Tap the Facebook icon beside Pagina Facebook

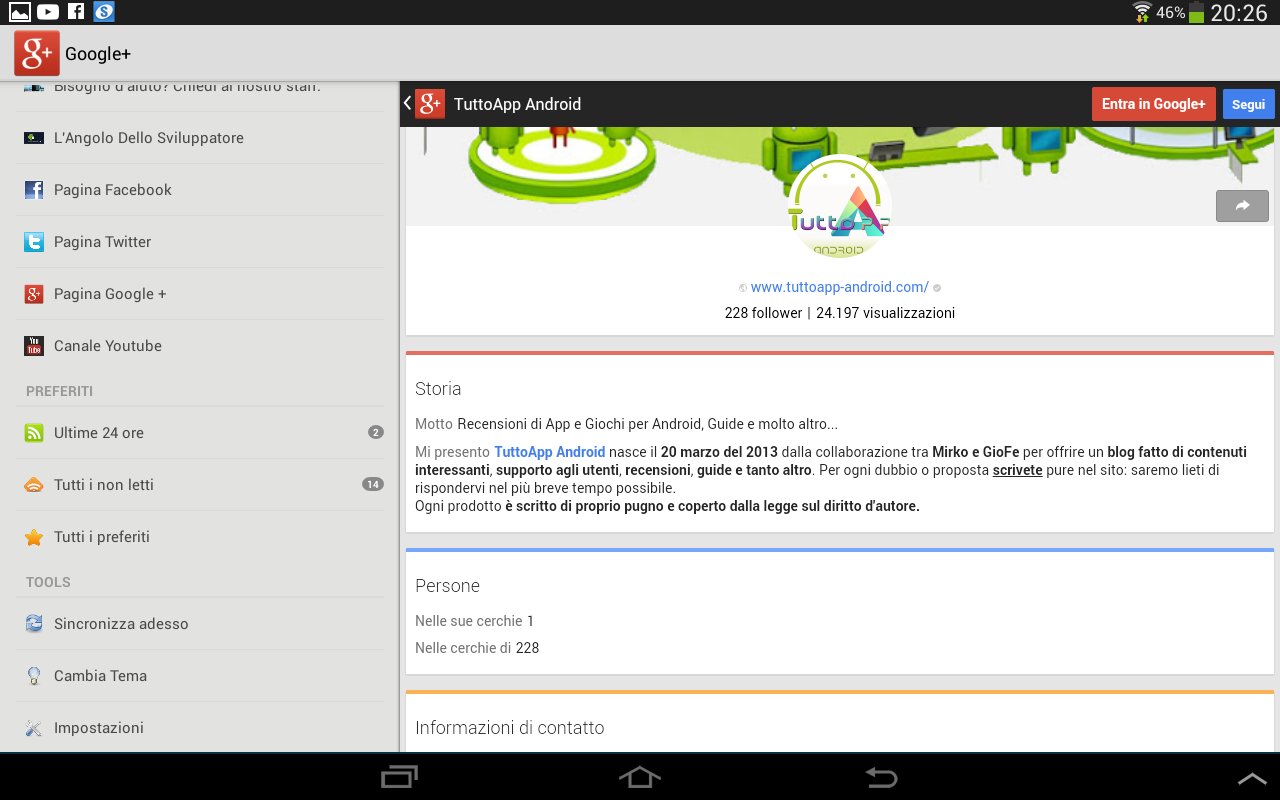pos(34,190)
